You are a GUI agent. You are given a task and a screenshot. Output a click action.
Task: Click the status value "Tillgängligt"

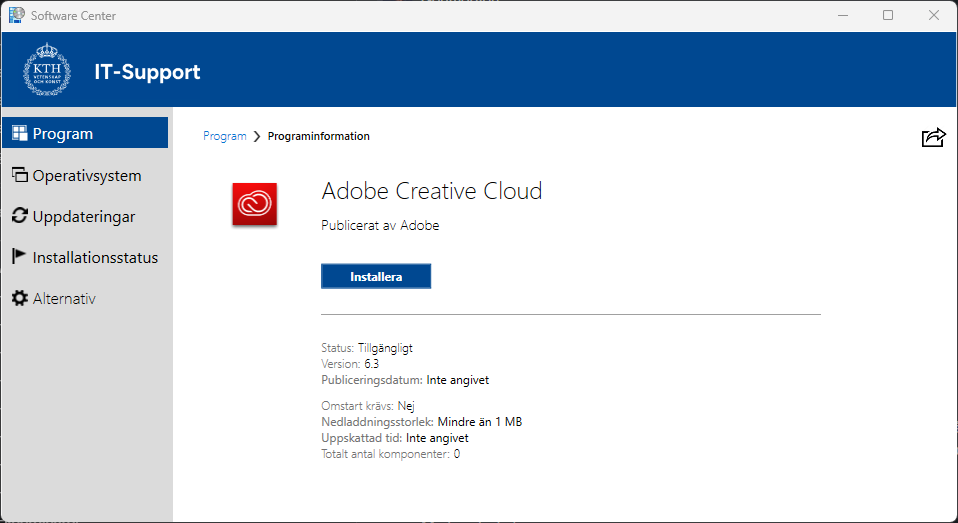[x=385, y=348]
